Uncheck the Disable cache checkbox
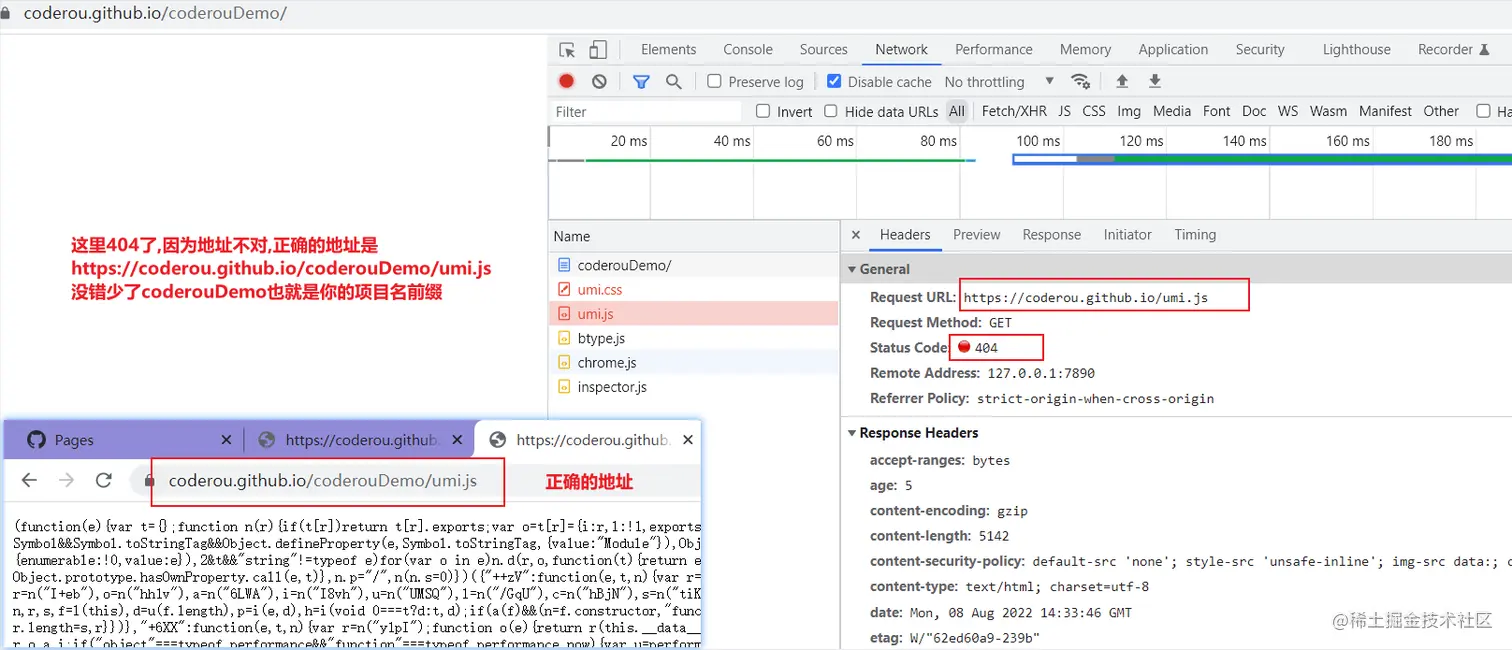Image resolution: width=1512 pixels, height=650 pixels. tap(834, 81)
